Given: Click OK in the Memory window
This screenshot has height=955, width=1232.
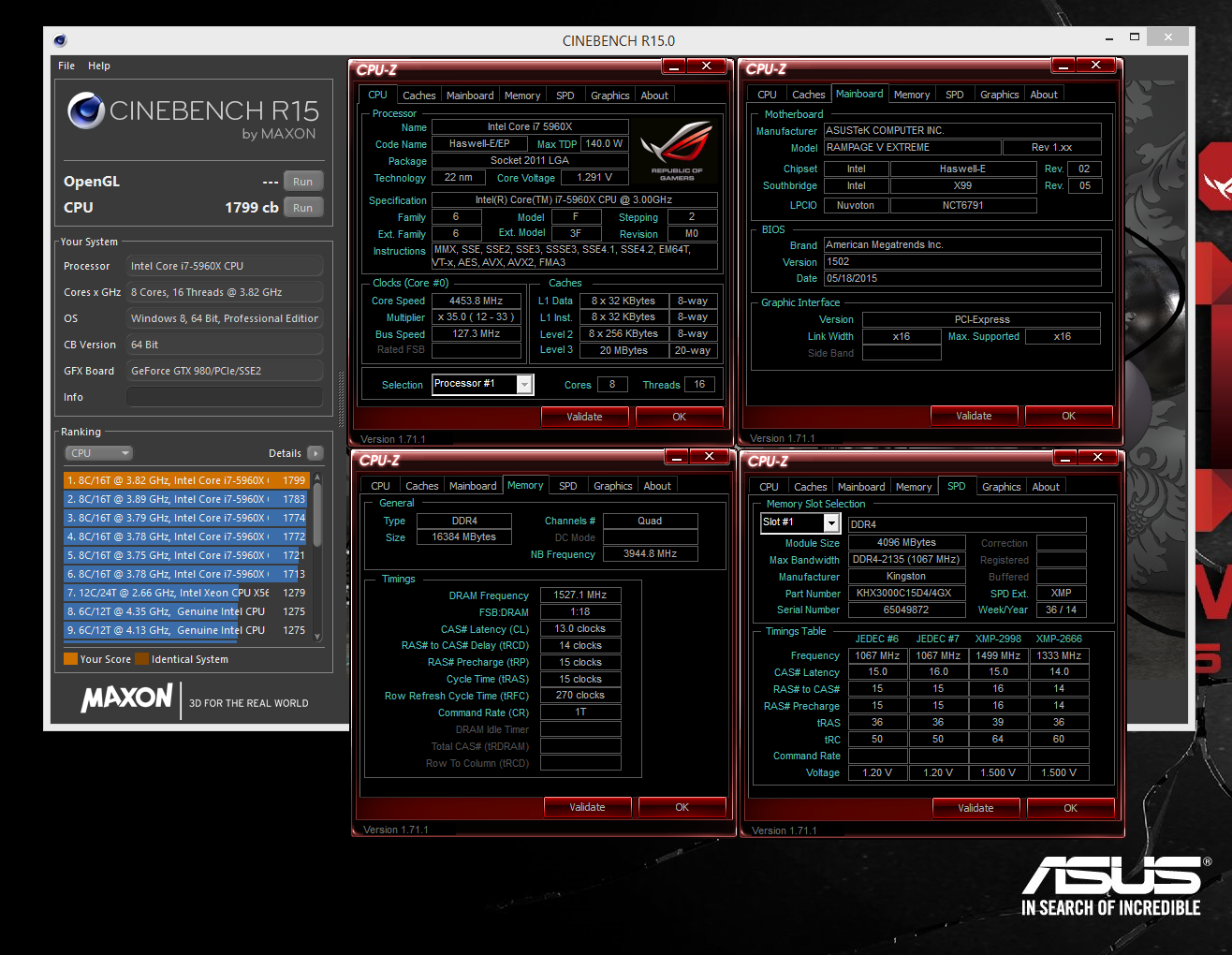Looking at the screenshot, I should click(x=682, y=807).
